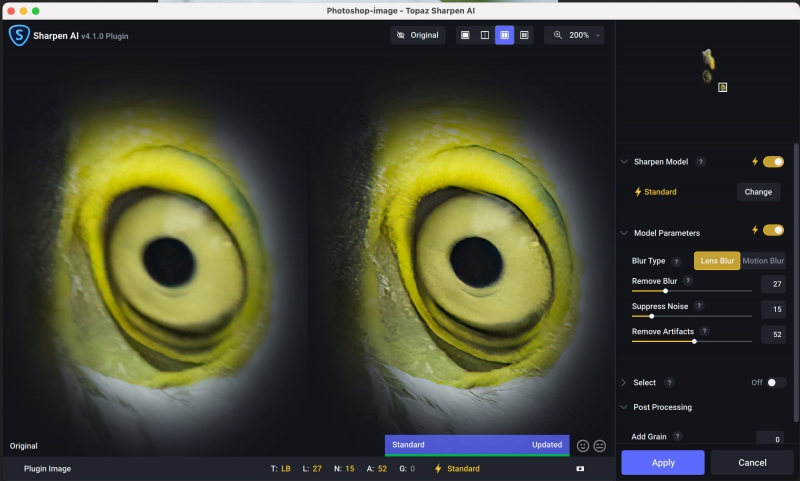Select Motion Blur type
This screenshot has height=481, width=800.
pos(763,261)
